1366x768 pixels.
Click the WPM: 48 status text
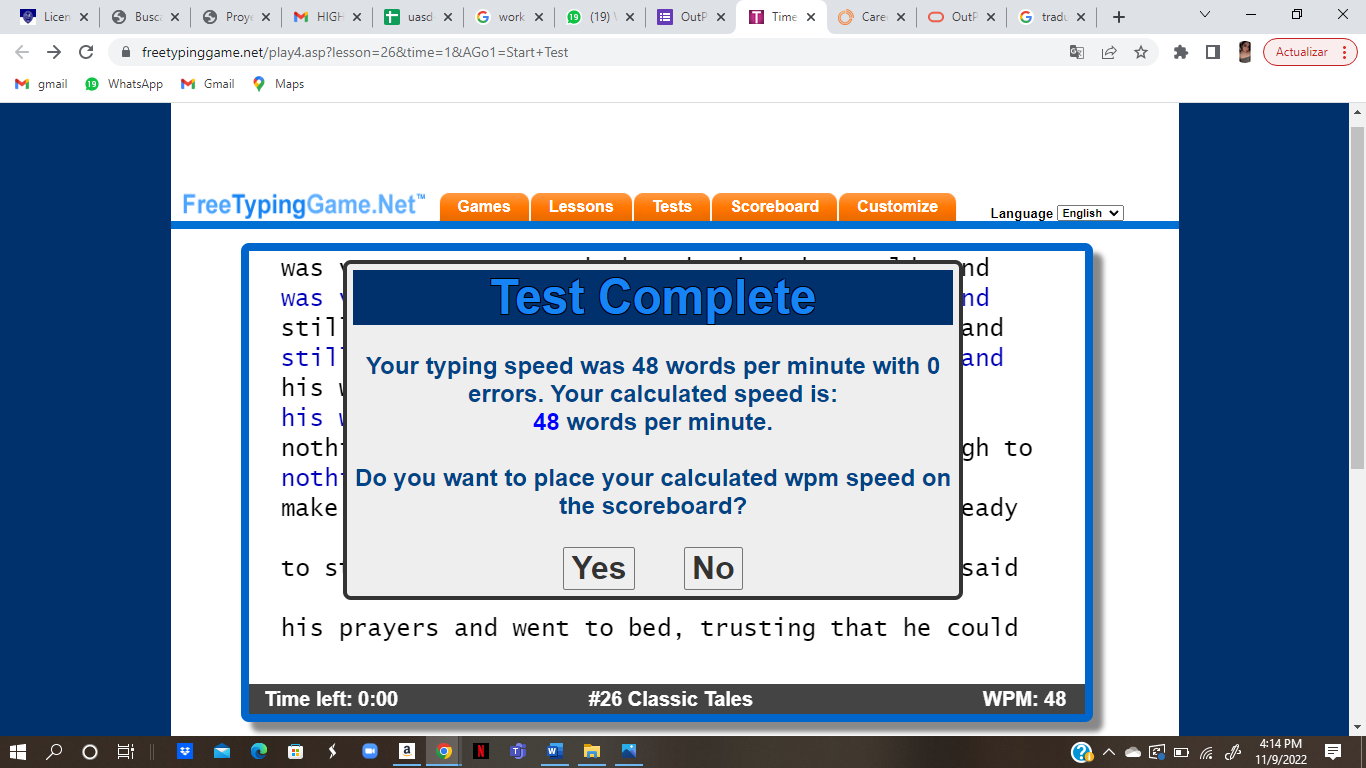pos(1024,699)
